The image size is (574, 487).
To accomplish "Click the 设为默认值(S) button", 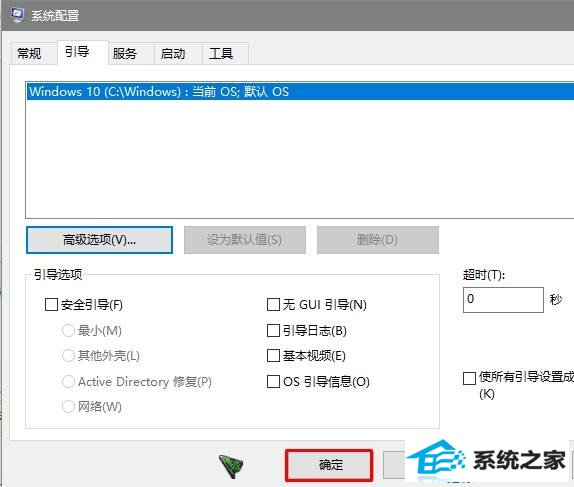I will (x=245, y=240).
